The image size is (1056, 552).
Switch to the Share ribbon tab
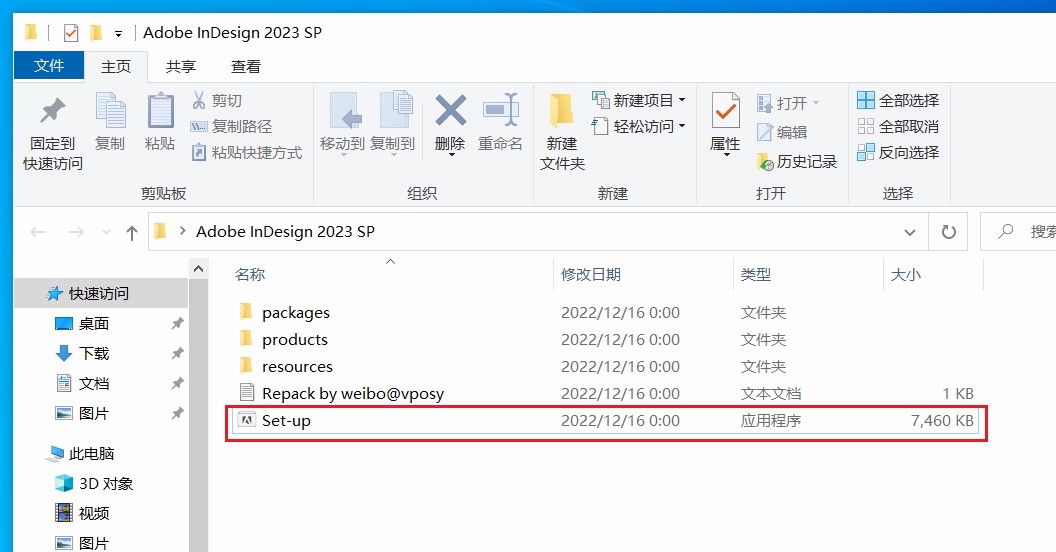[x=181, y=67]
